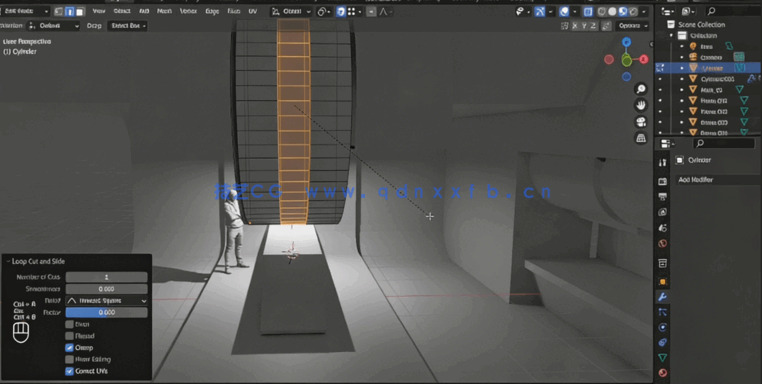Screen dimensions: 762x384
Task: Toggle proportional editing in header
Action: [371, 11]
